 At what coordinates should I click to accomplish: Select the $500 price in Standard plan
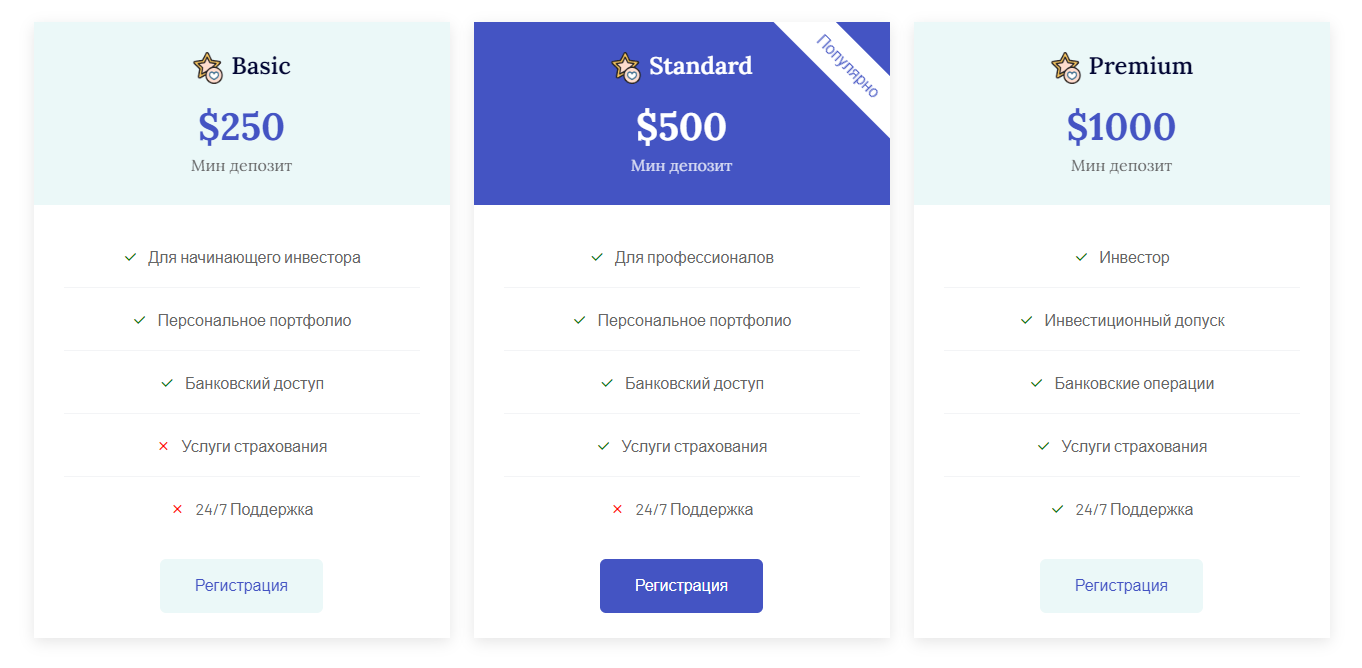click(681, 127)
